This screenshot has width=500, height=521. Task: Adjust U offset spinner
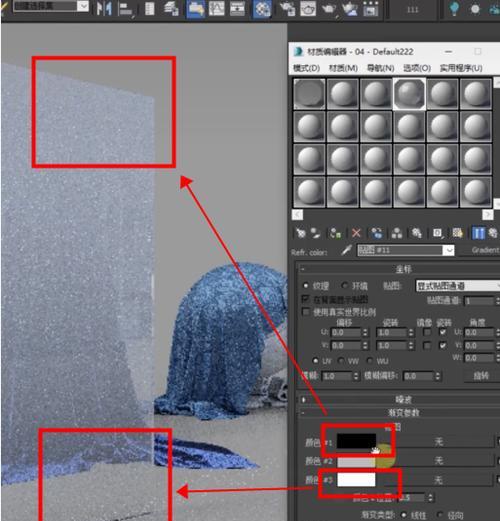coord(365,333)
